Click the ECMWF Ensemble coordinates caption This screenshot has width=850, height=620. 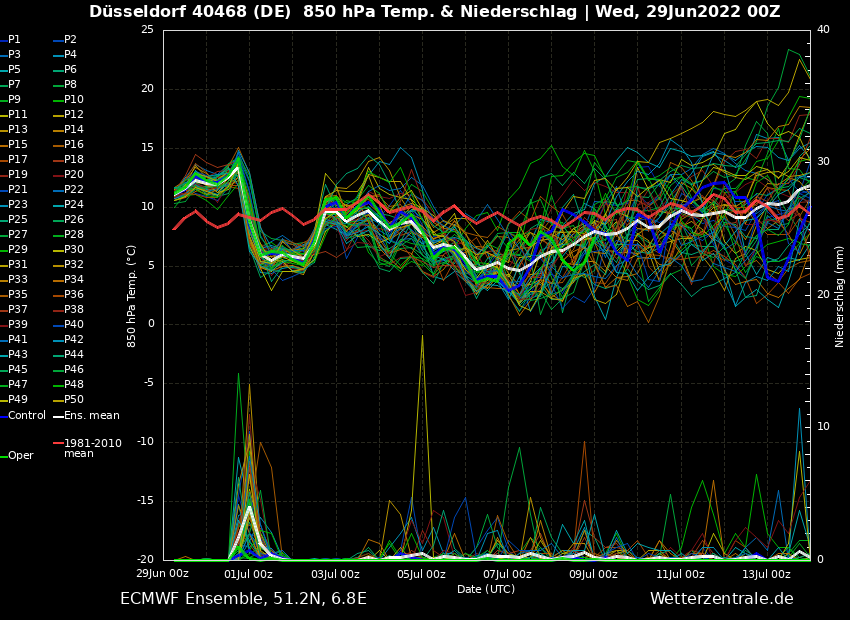point(243,599)
